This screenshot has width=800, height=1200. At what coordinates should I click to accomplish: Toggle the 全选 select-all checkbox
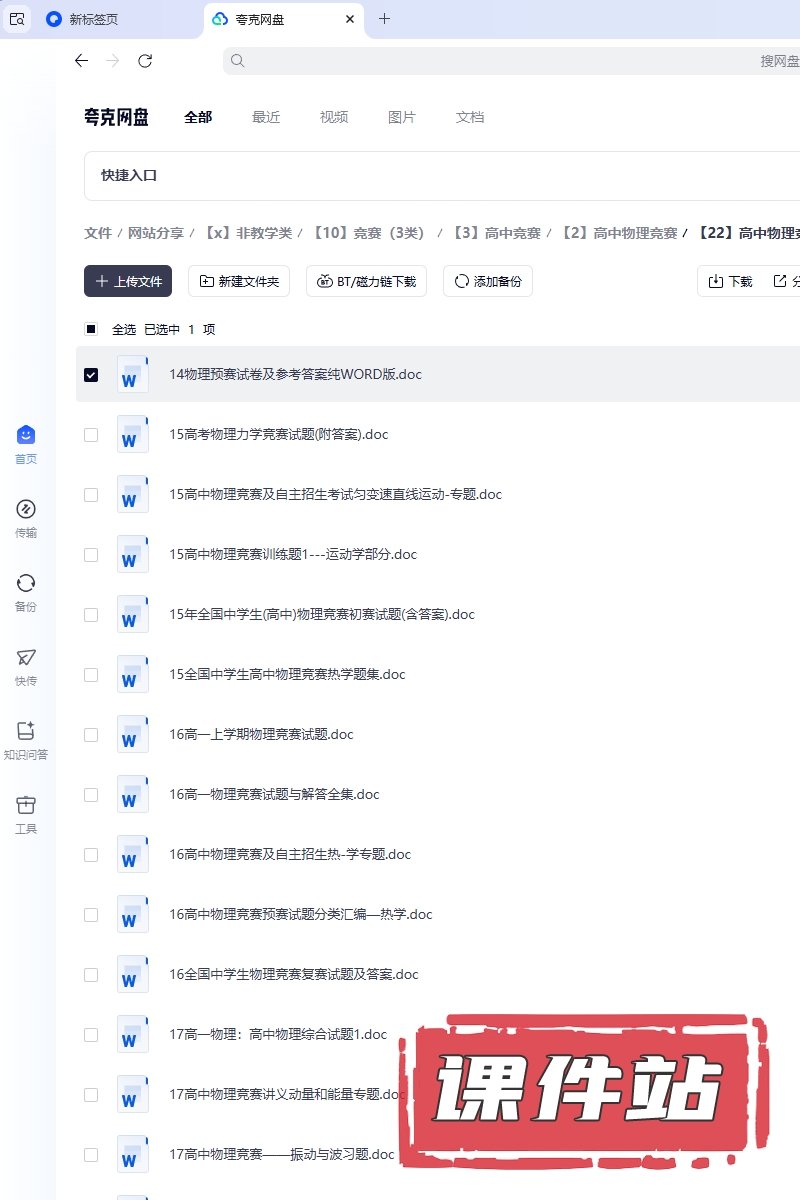click(x=91, y=329)
